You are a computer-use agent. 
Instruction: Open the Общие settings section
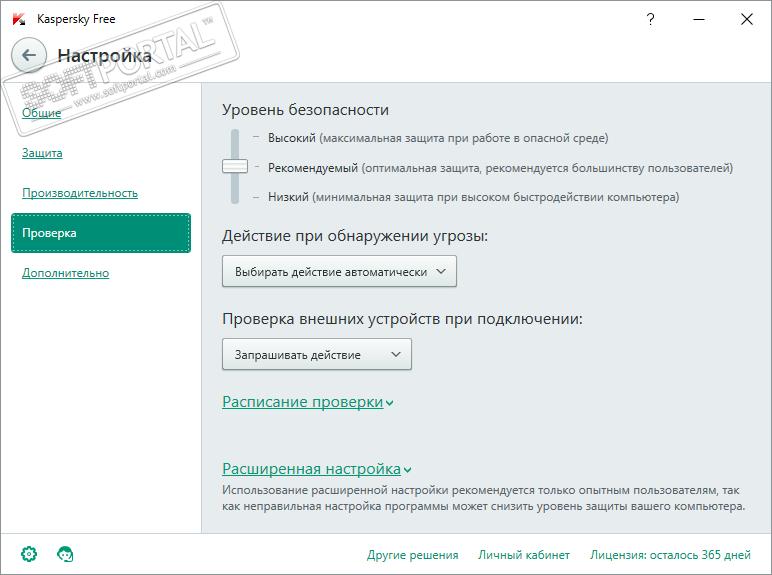pos(41,113)
